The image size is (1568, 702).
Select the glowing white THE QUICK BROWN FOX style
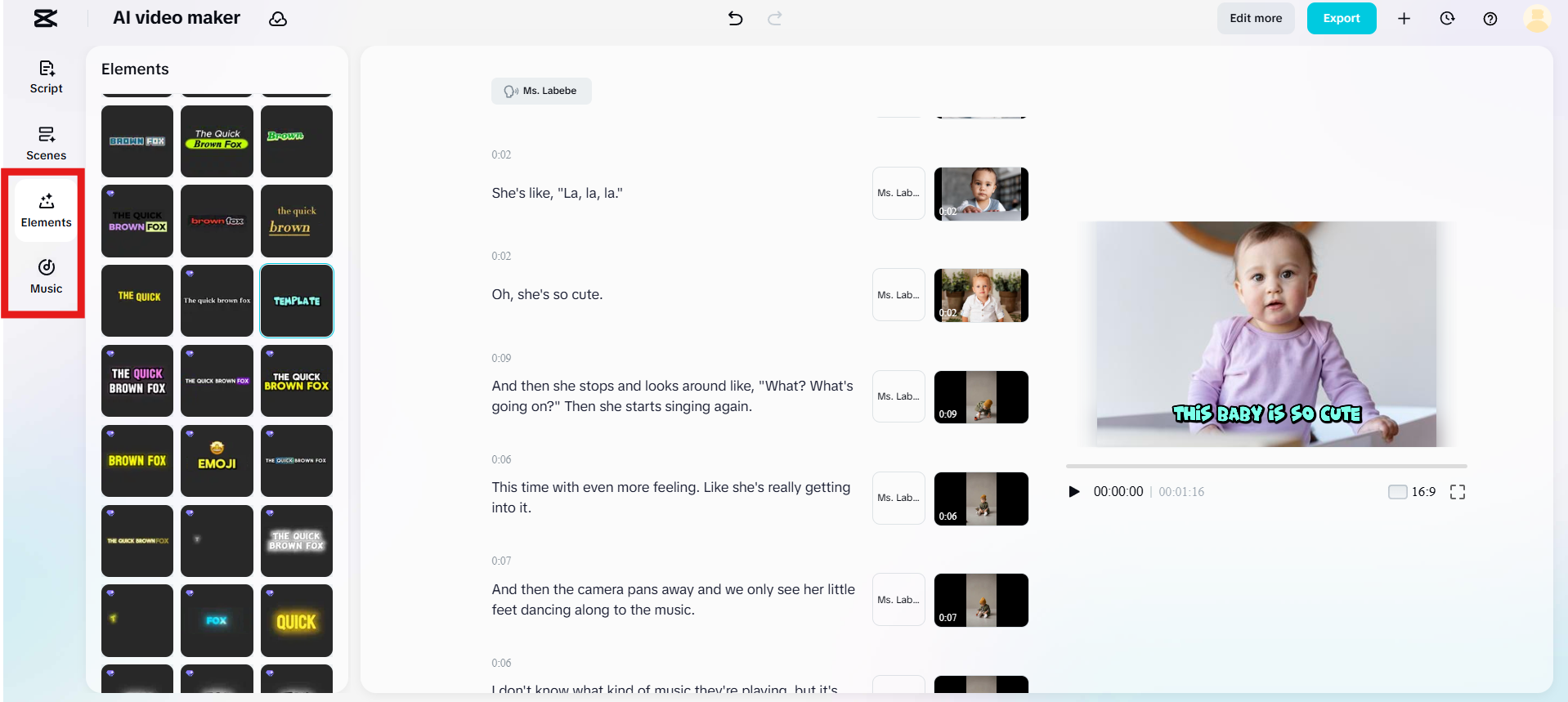(297, 540)
